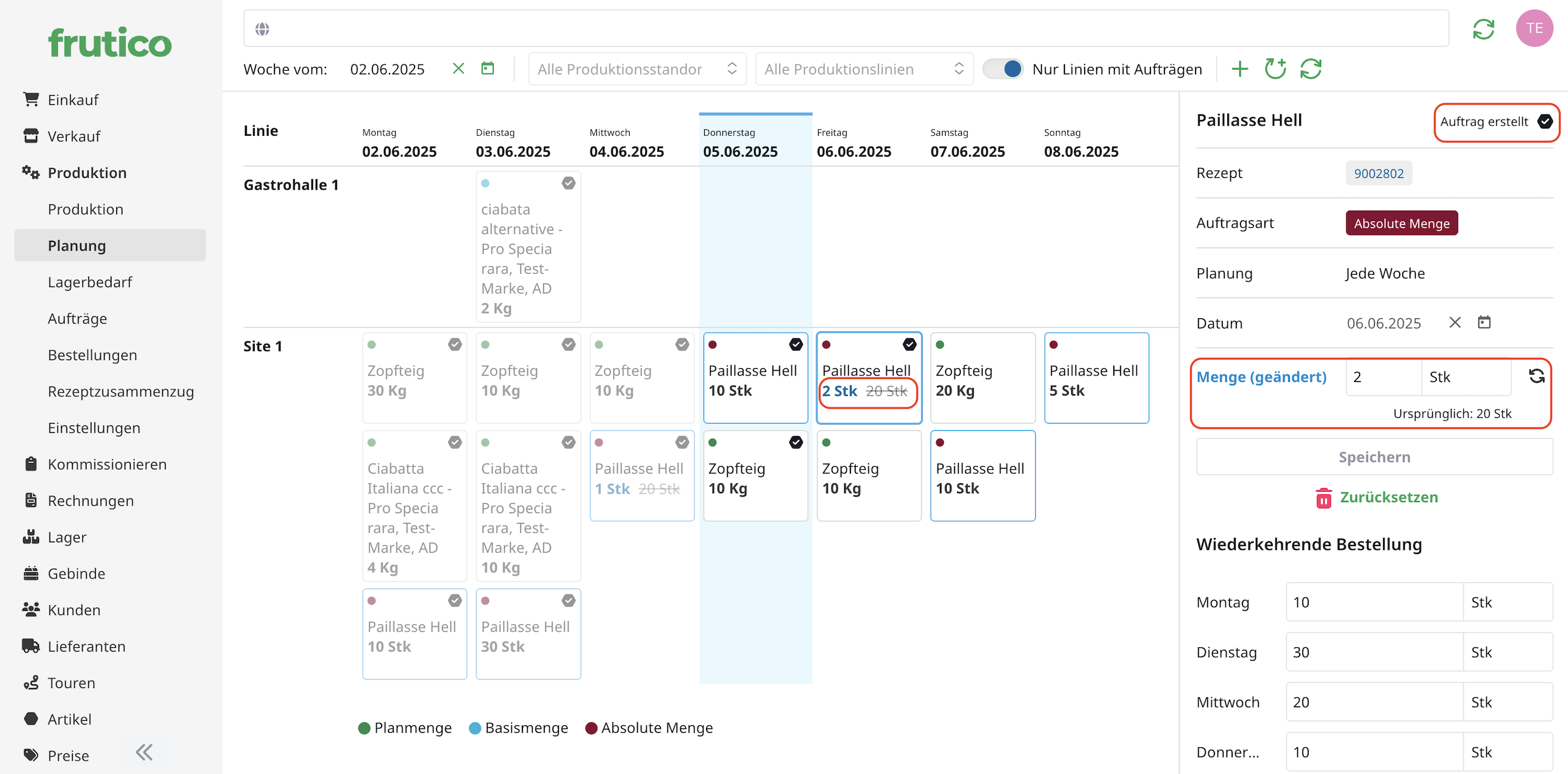
Task: Collapse the sidebar with the double chevron
Action: pos(144,753)
